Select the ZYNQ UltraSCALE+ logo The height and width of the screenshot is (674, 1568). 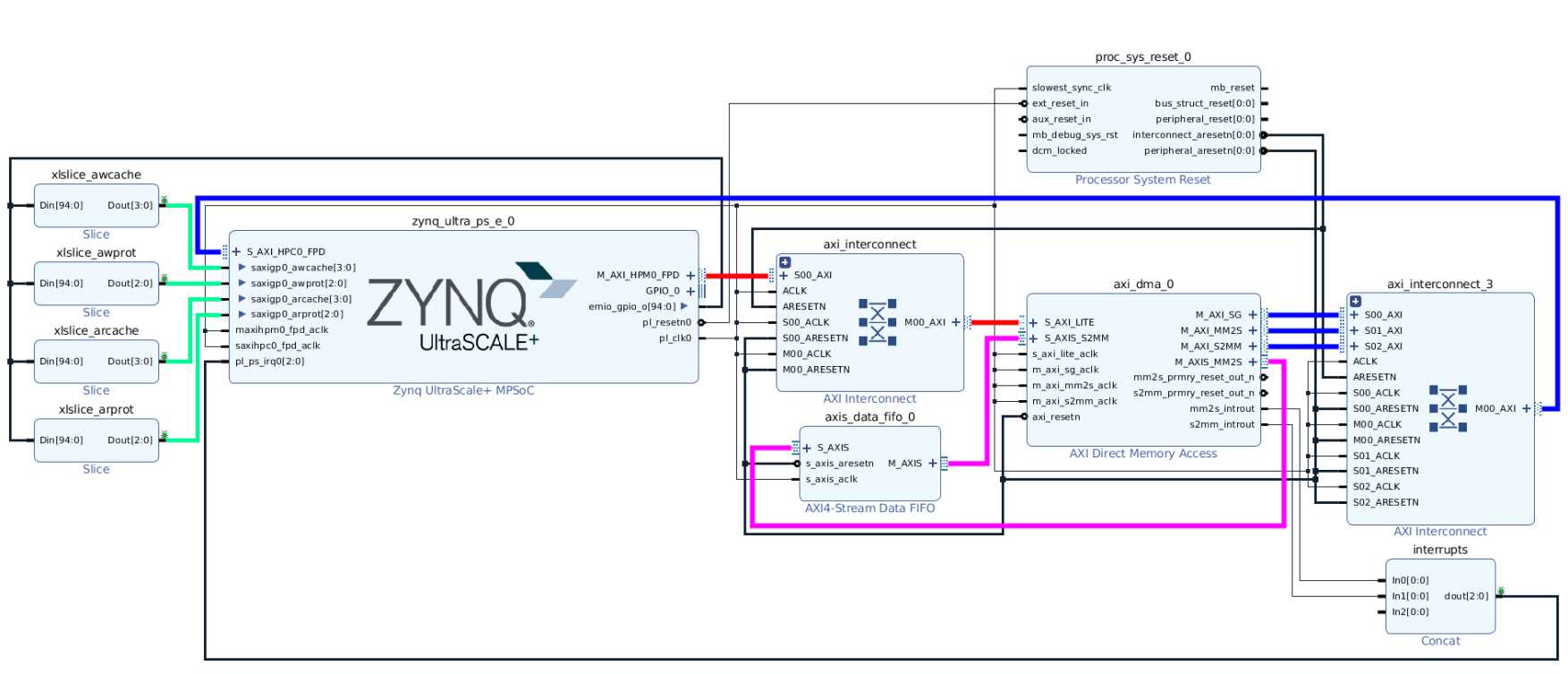tap(471, 306)
